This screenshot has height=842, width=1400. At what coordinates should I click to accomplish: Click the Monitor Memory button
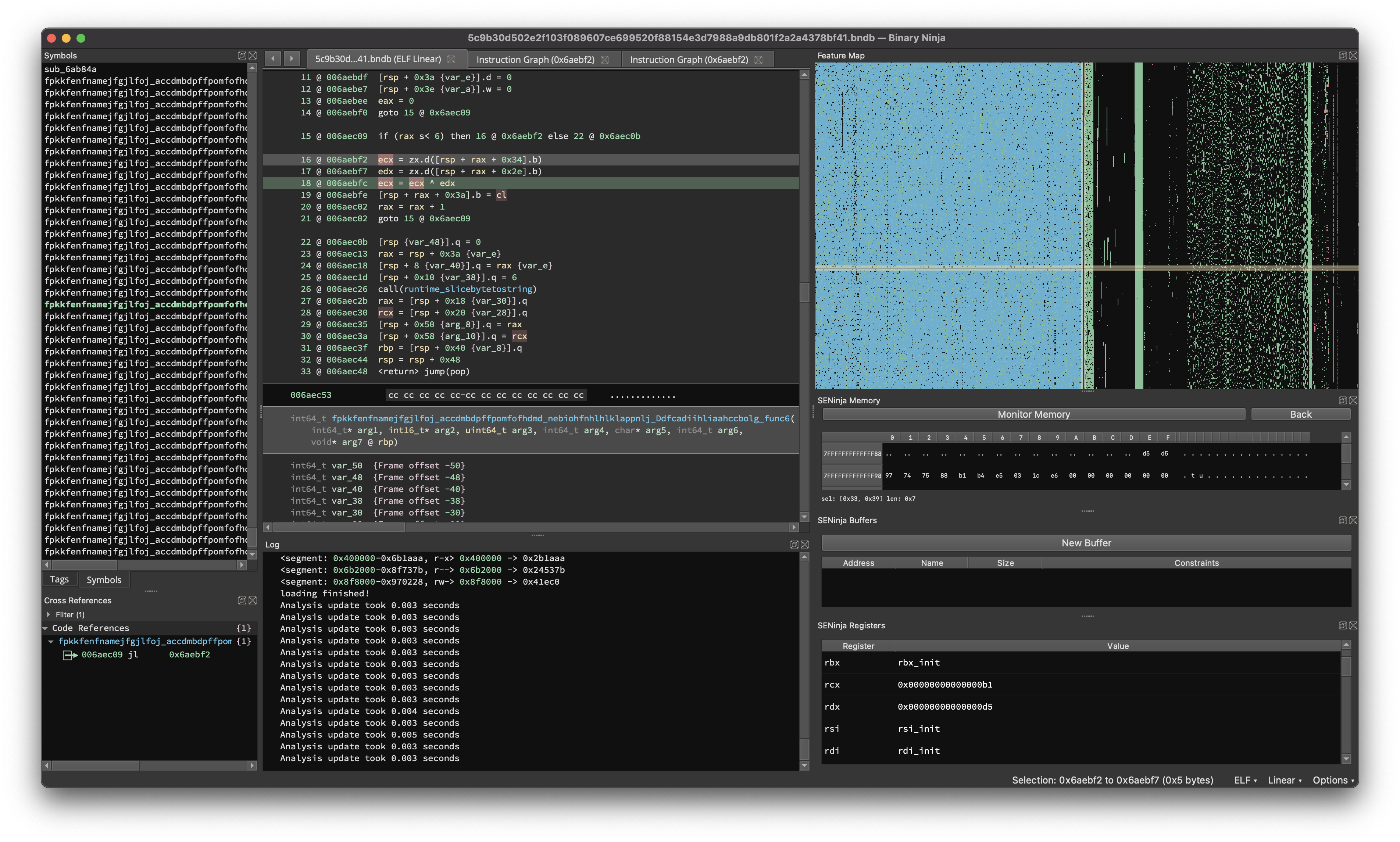(x=1033, y=414)
